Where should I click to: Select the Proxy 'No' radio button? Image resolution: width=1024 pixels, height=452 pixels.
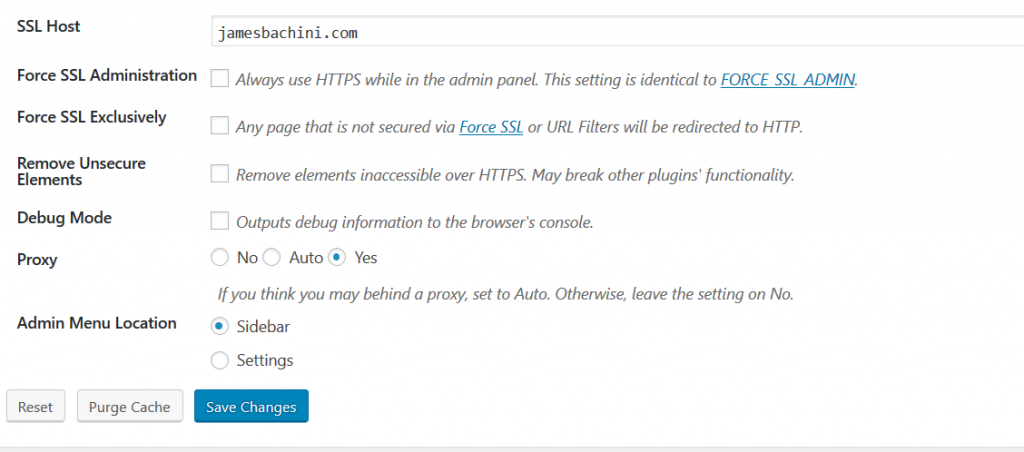tap(219, 257)
